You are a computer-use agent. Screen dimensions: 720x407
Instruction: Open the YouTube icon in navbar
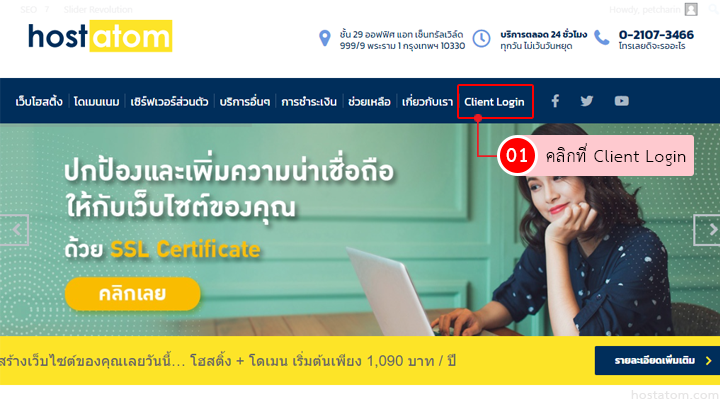tap(622, 101)
